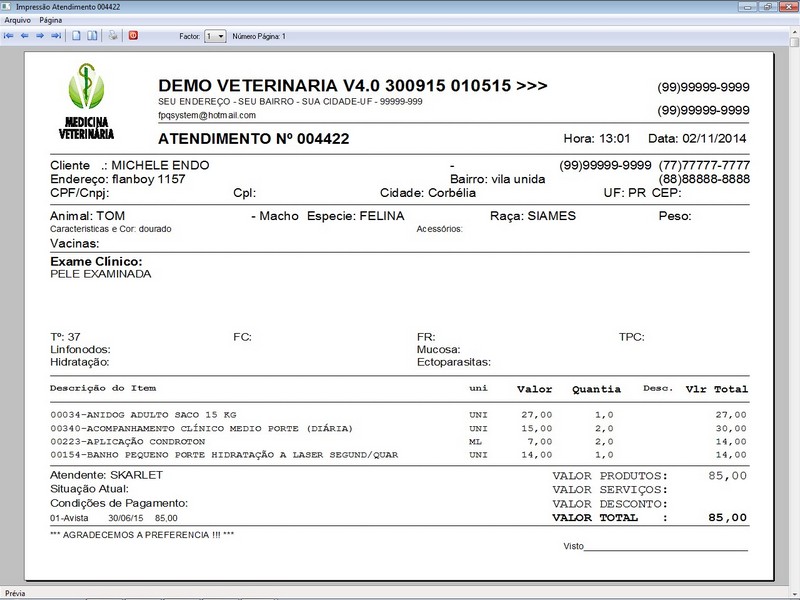Jump to last page arrow icon
This screenshot has height=600, width=800.
tap(56, 36)
